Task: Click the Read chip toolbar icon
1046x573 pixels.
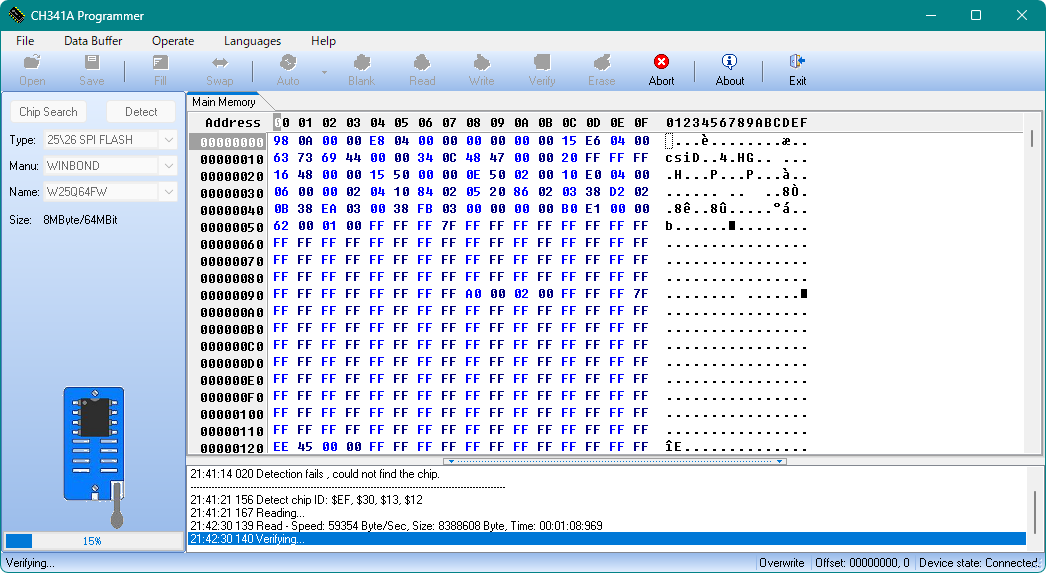Action: pyautogui.click(x=422, y=70)
